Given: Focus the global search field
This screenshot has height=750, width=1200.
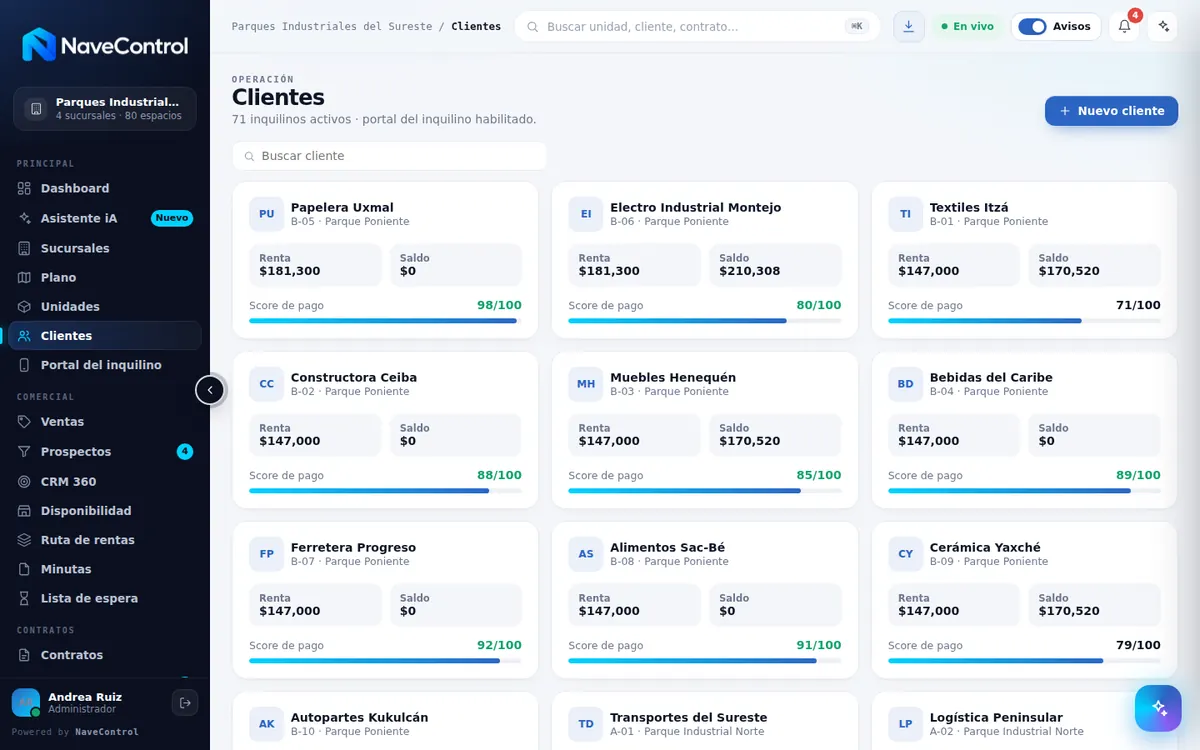Looking at the screenshot, I should (x=697, y=27).
